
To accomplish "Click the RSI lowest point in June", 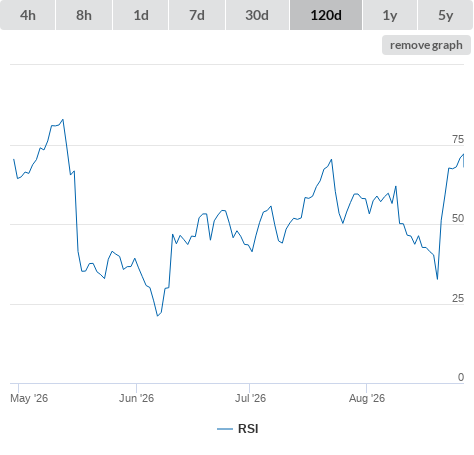I will pos(158,316).
